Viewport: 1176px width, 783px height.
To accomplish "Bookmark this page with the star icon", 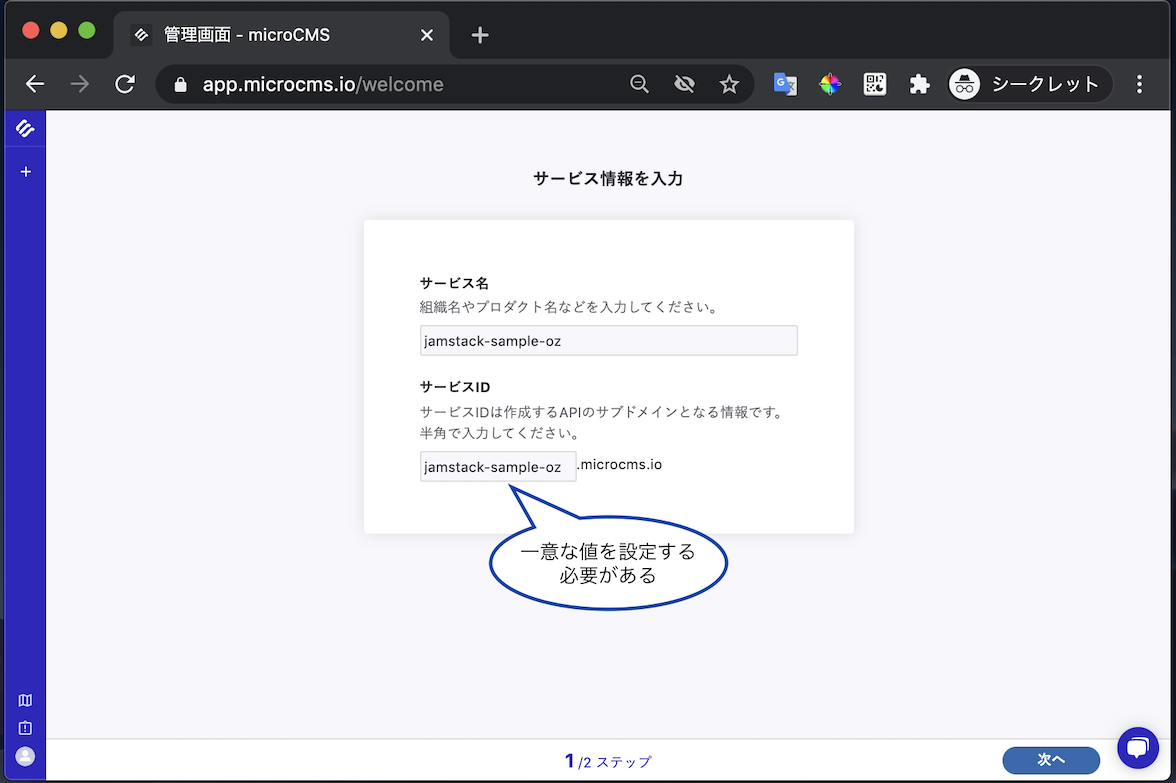I will (x=729, y=84).
